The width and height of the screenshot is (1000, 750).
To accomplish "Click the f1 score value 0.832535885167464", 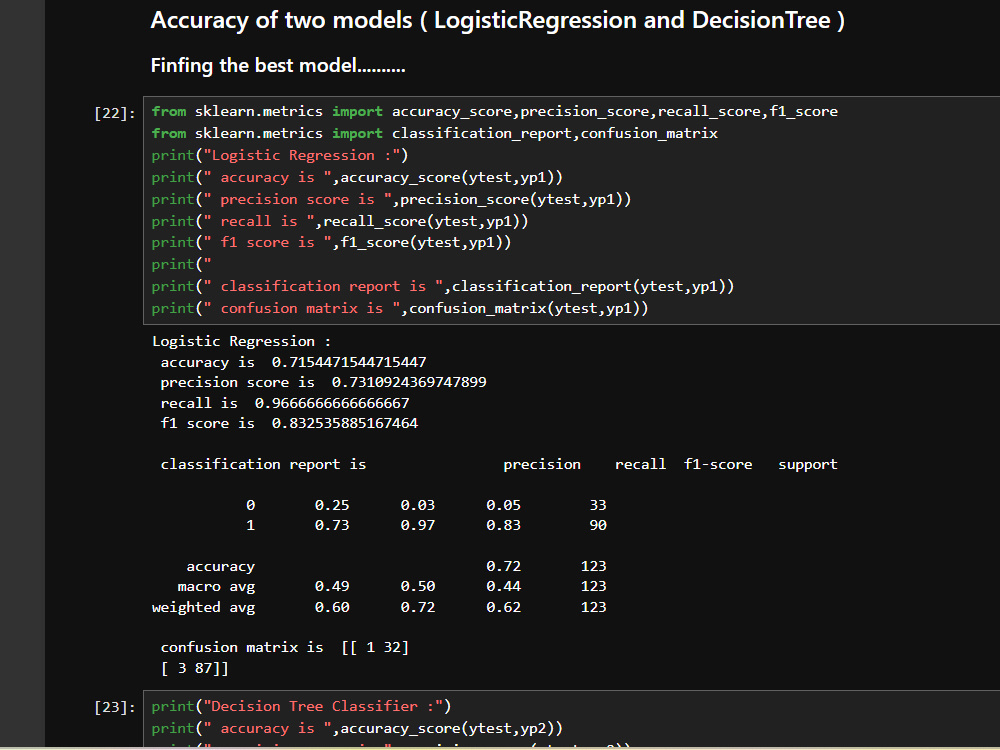I will coord(344,423).
